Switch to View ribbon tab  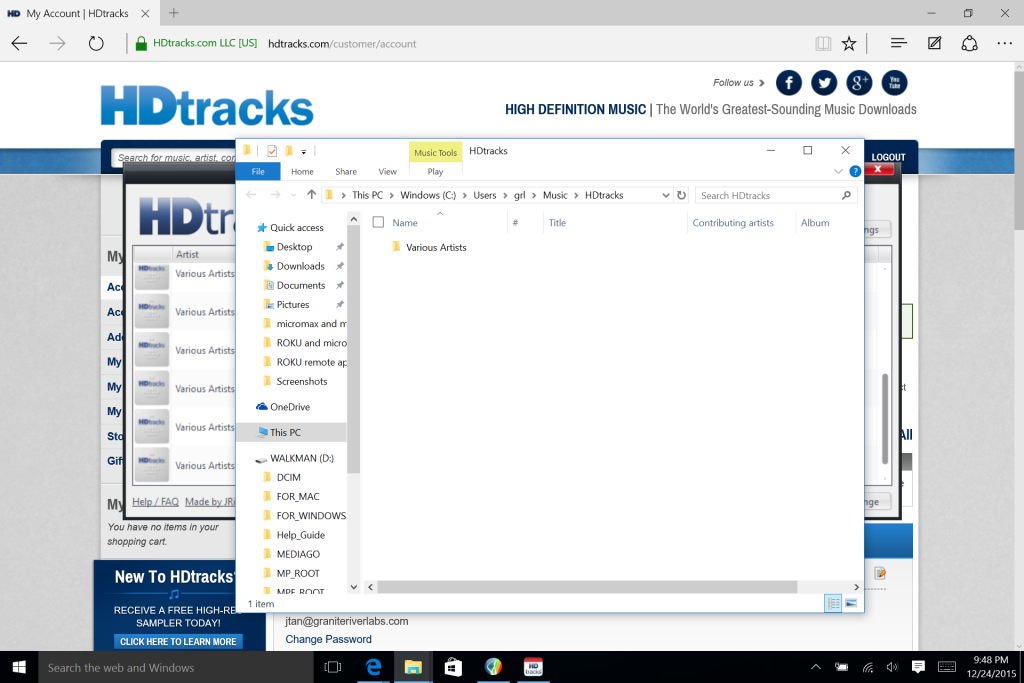tap(387, 172)
